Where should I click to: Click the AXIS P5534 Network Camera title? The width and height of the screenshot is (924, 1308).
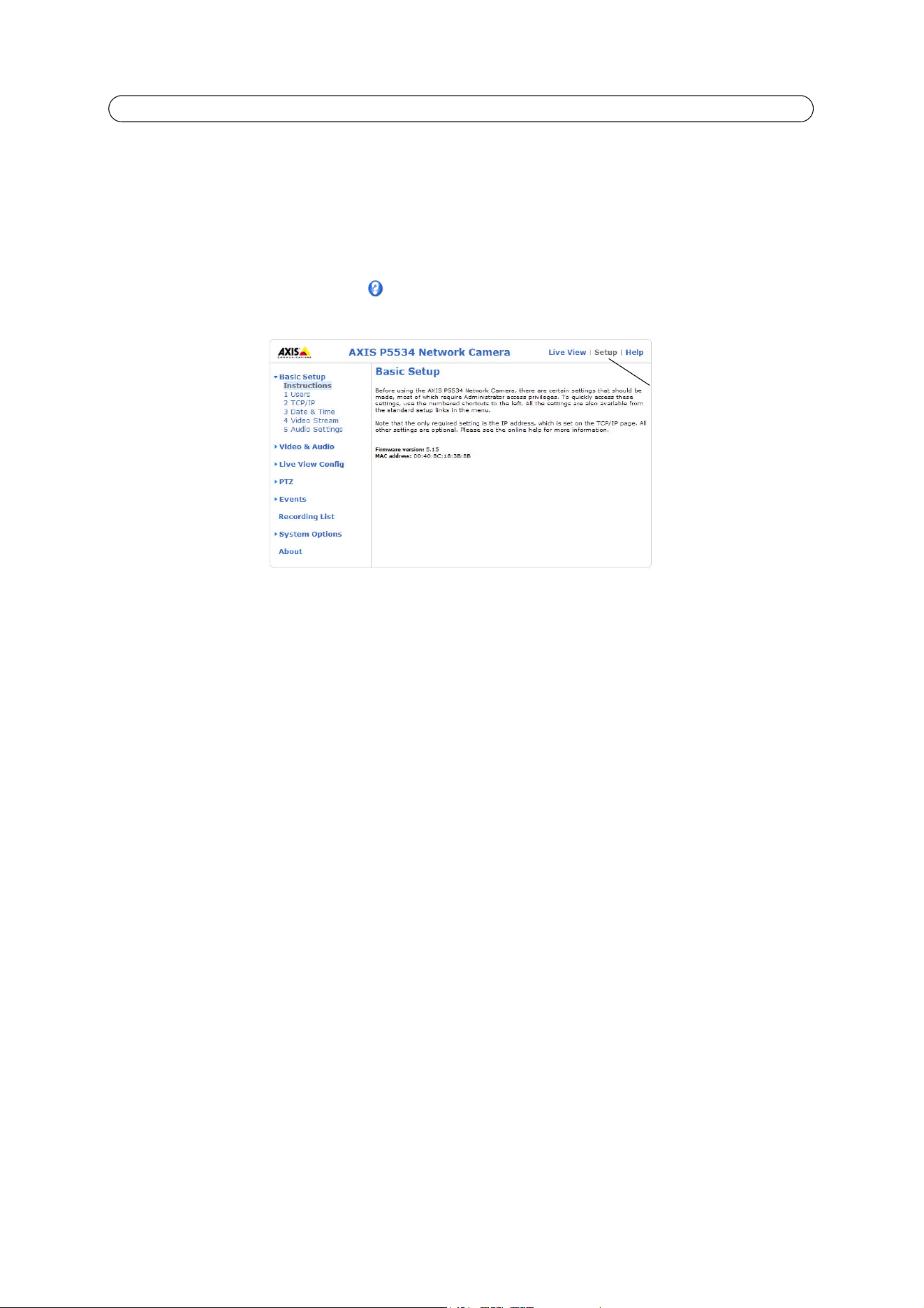[x=430, y=352]
